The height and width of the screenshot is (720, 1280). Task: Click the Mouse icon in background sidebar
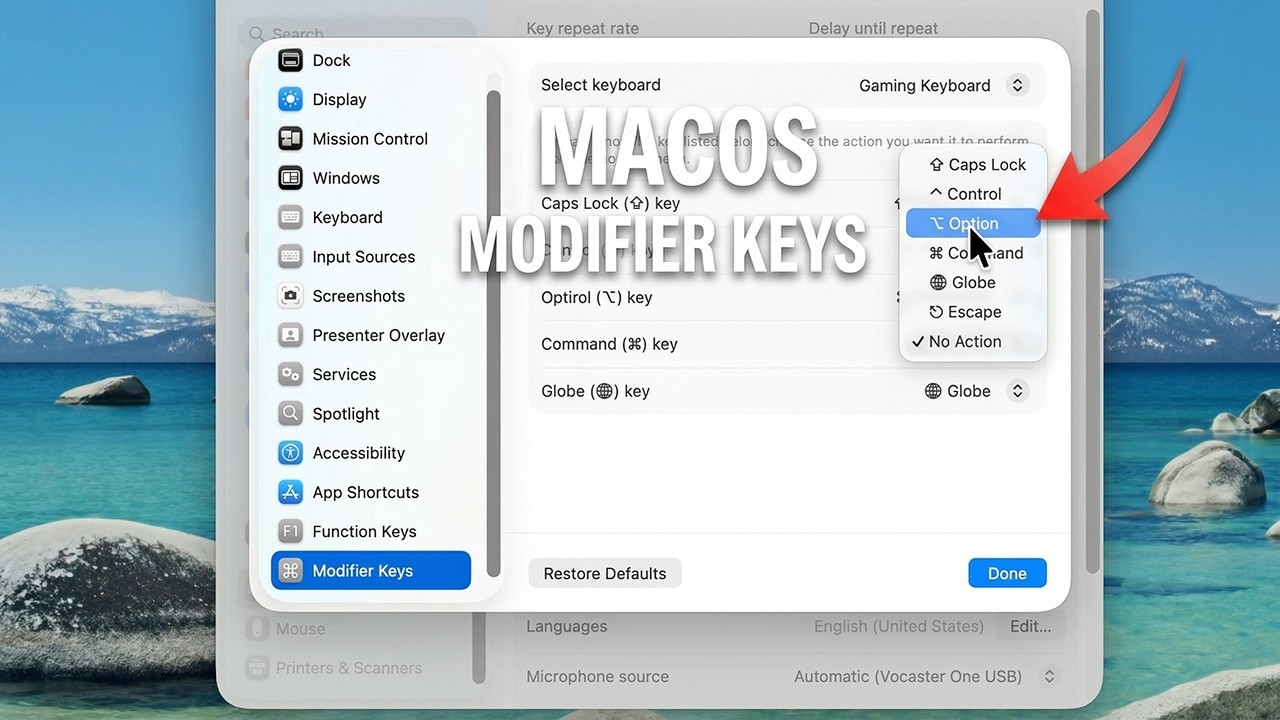(x=258, y=629)
